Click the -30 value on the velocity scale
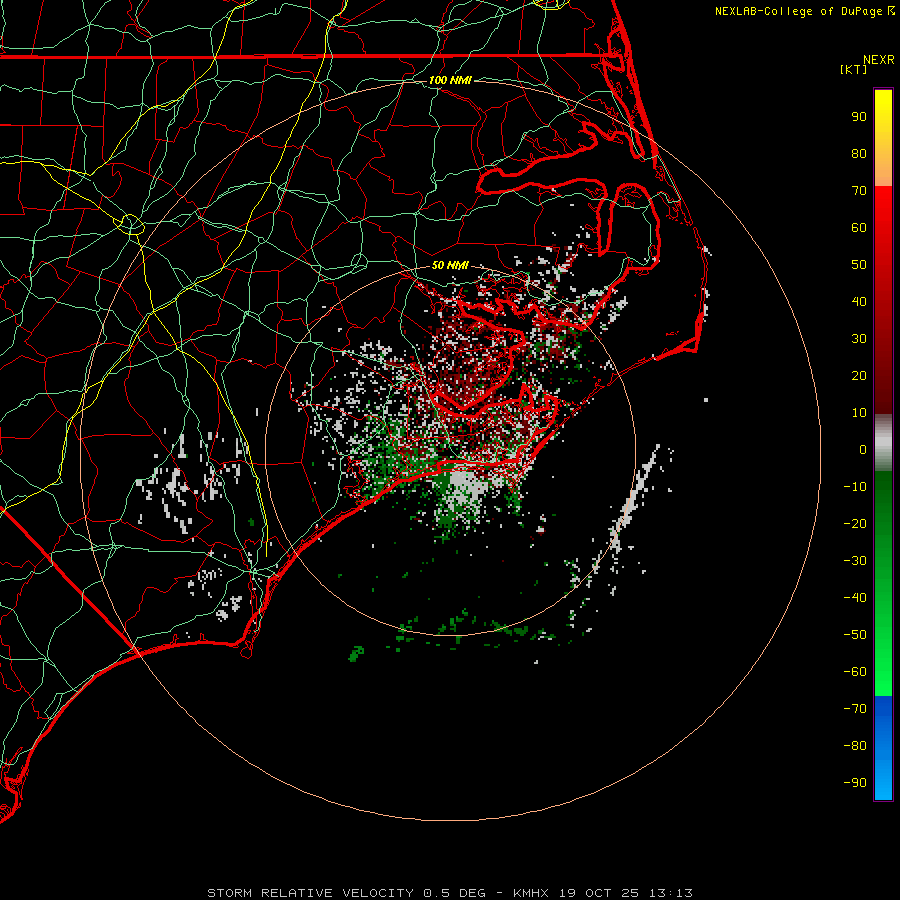 (x=855, y=561)
